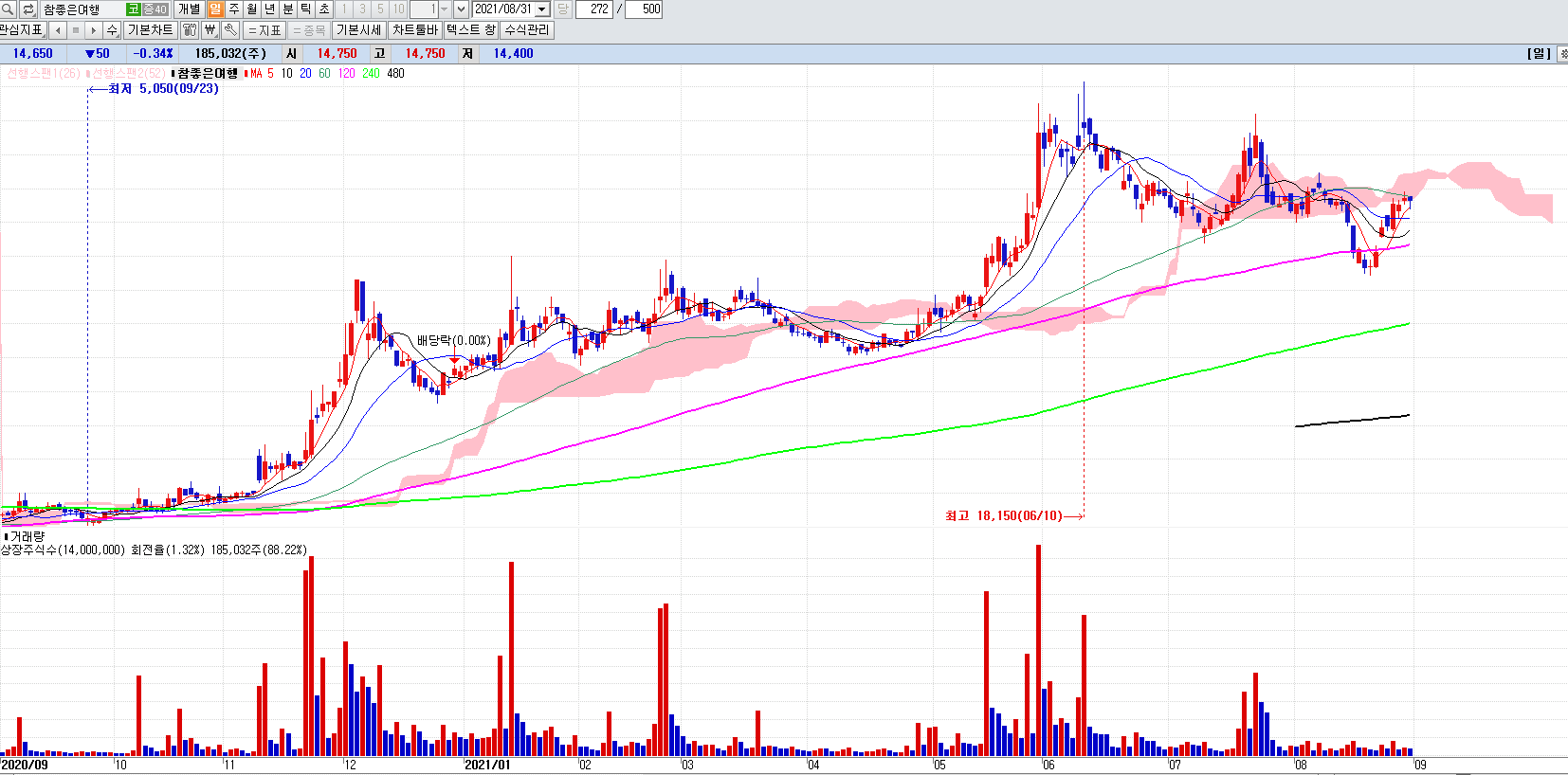Toggle the 차트툴바 chart toolbar button
The width and height of the screenshot is (1568, 775).
(415, 29)
